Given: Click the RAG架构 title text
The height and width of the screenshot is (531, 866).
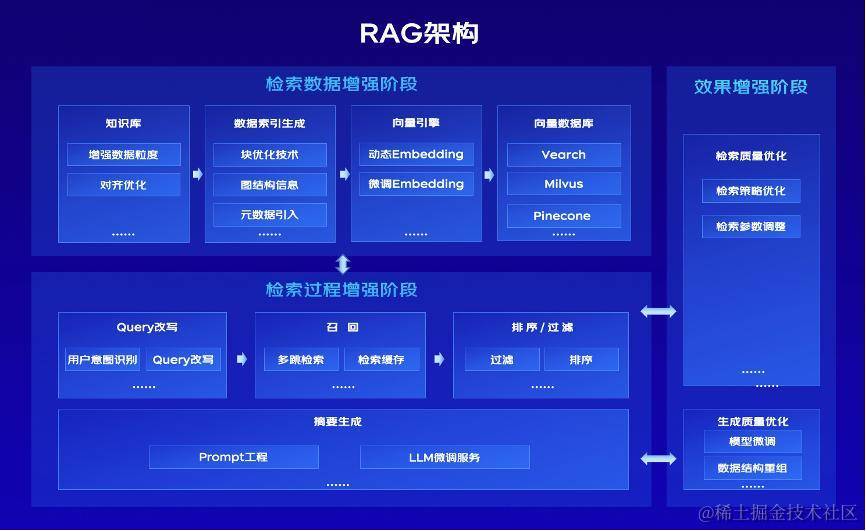Looking at the screenshot, I should [419, 33].
